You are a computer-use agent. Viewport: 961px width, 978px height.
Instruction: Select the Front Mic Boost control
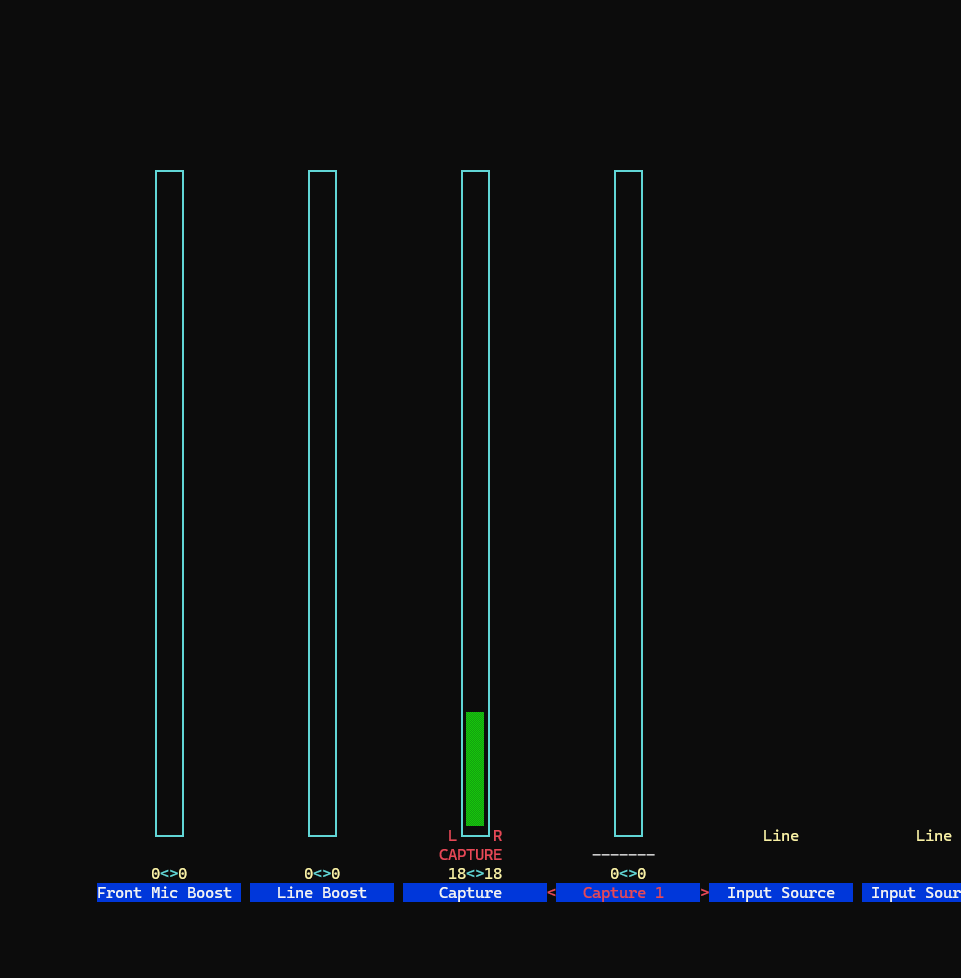pyautogui.click(x=168, y=892)
